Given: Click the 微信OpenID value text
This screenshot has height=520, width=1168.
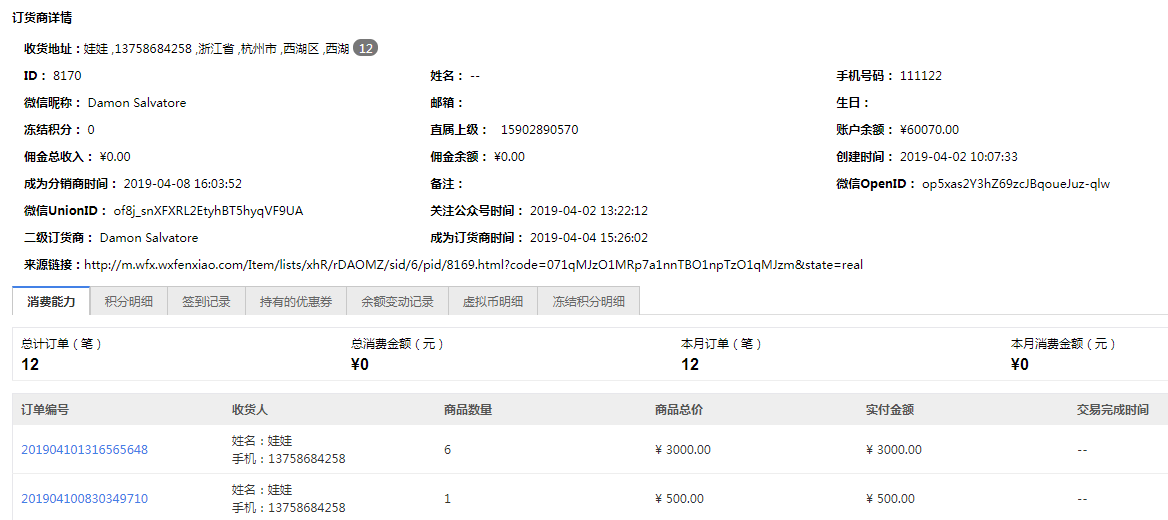Looking at the screenshot, I should click(x=1015, y=184).
